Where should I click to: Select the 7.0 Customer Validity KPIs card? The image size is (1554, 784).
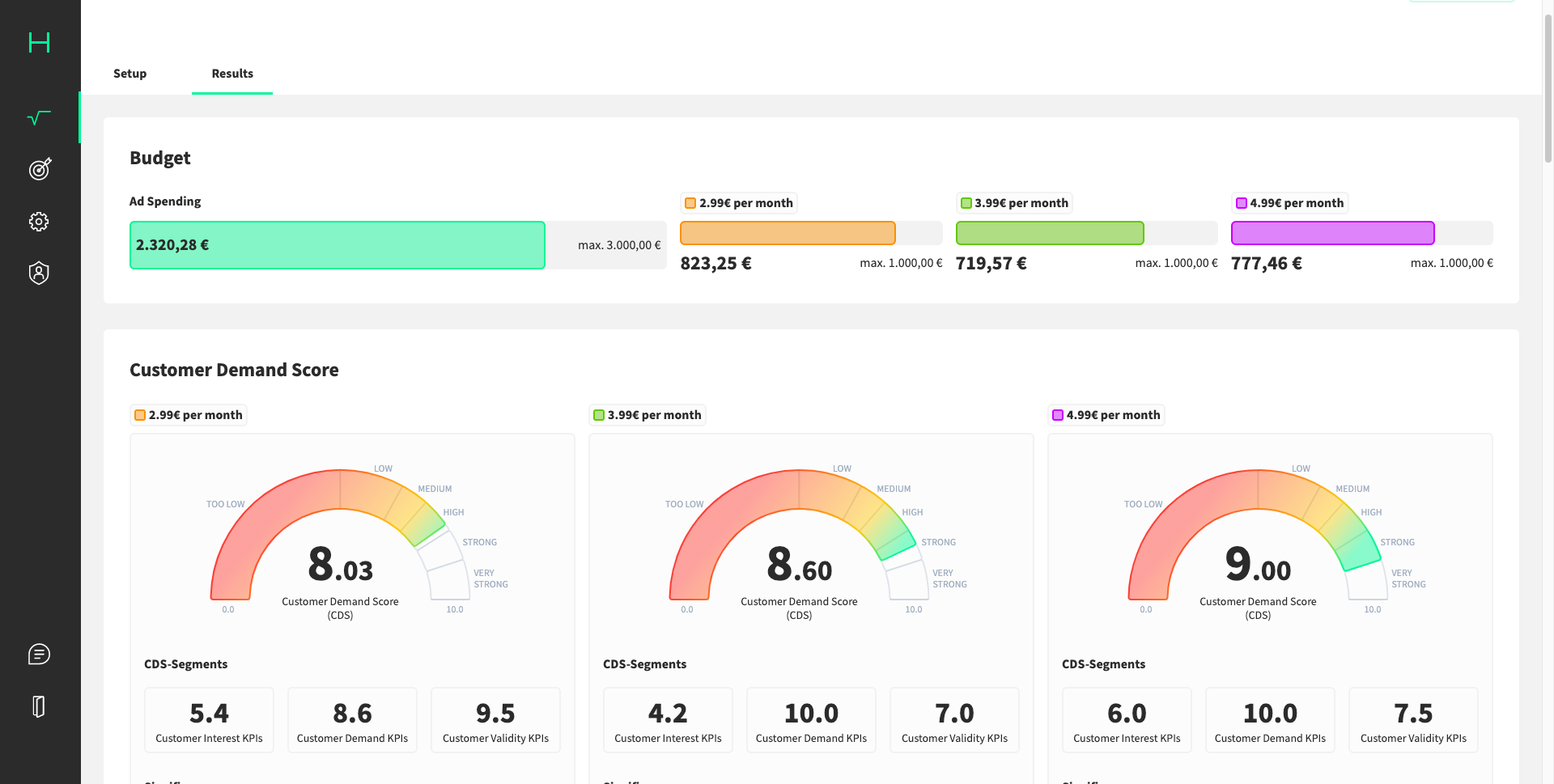point(954,720)
